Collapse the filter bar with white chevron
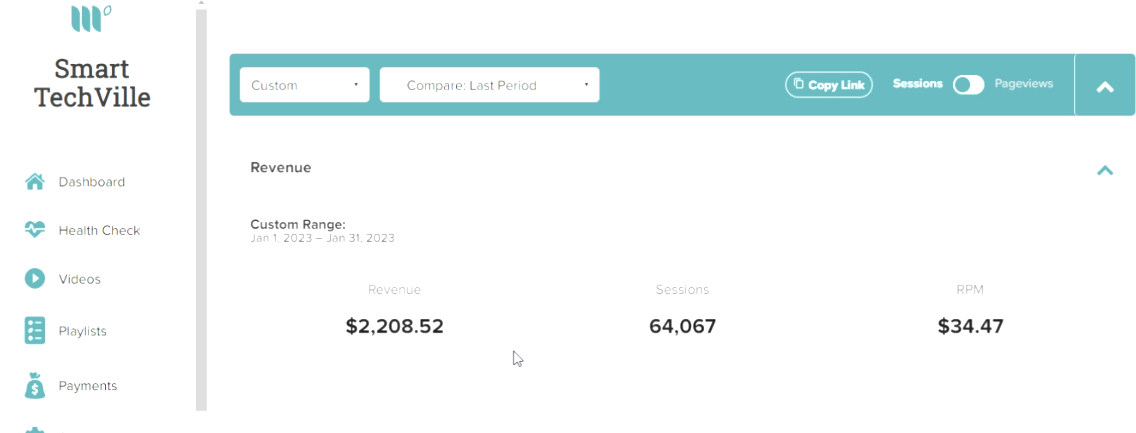1136x433 pixels. coord(1104,87)
